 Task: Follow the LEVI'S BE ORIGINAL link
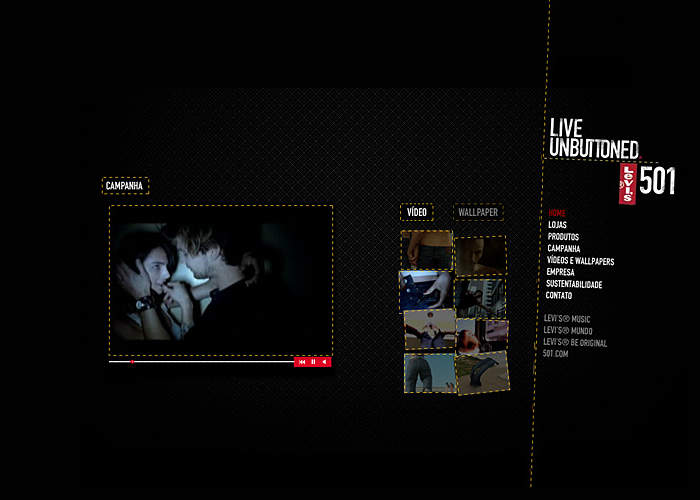(575, 342)
